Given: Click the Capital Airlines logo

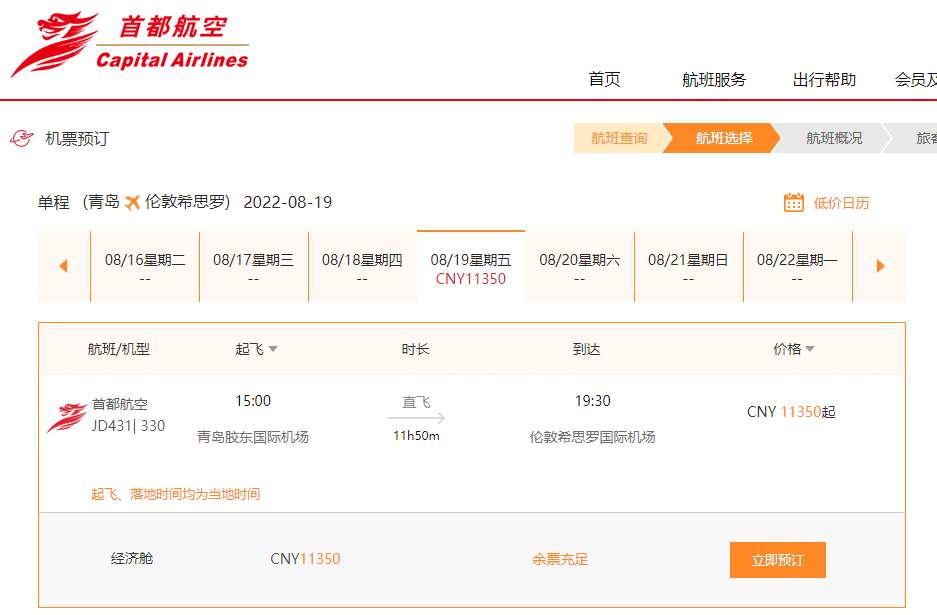Looking at the screenshot, I should pyautogui.click(x=129, y=44).
